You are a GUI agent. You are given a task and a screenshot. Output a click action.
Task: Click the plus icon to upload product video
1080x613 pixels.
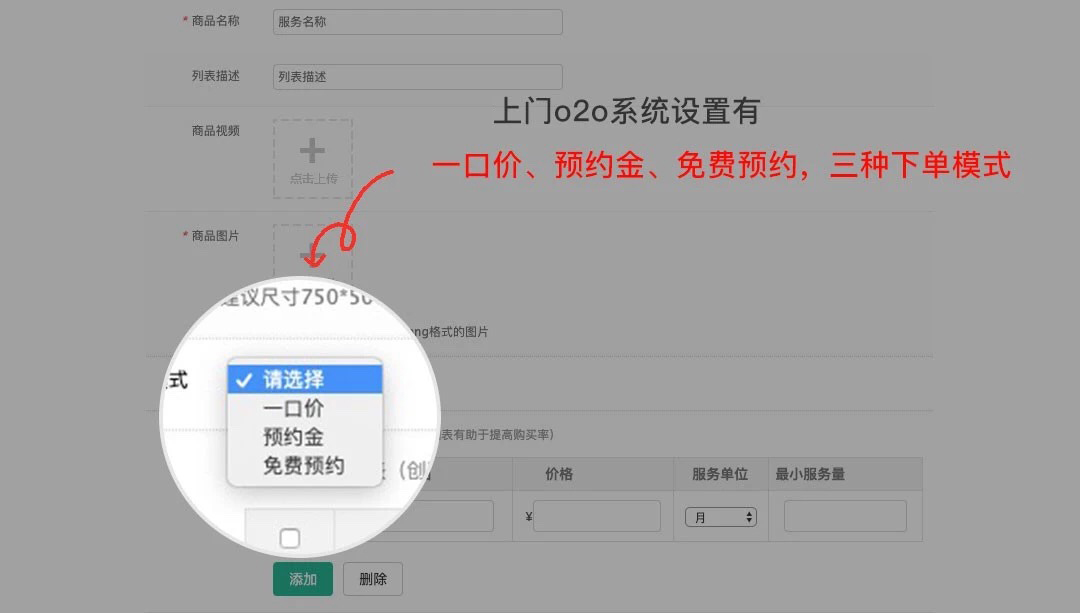312,152
